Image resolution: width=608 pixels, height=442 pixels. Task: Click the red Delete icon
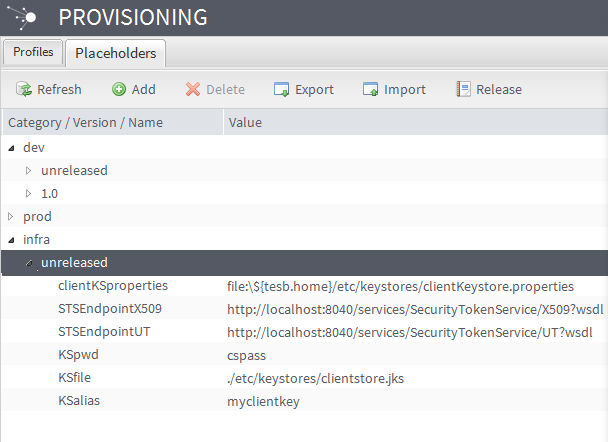(x=193, y=90)
